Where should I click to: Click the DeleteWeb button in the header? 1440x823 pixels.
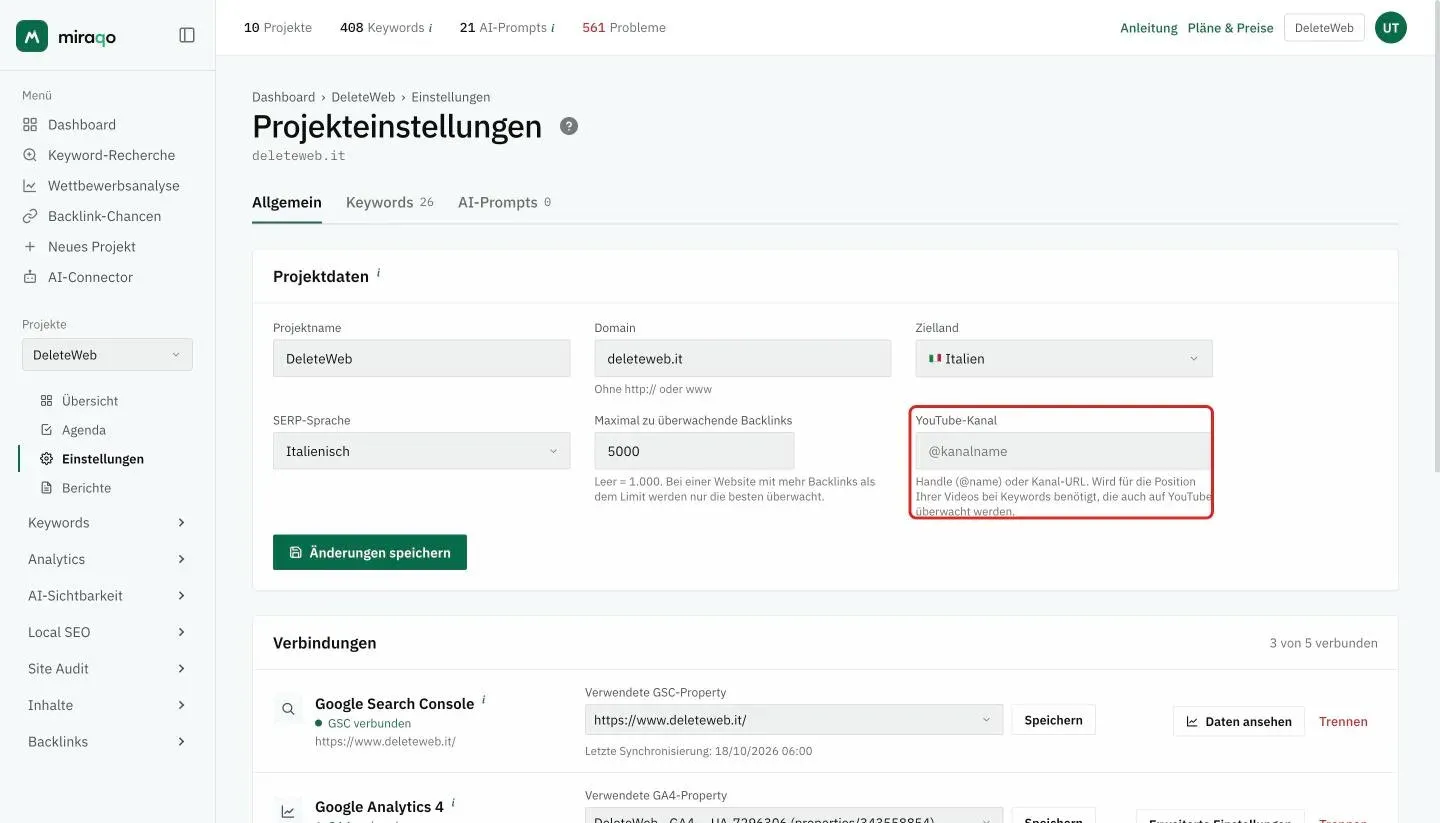(x=1324, y=28)
